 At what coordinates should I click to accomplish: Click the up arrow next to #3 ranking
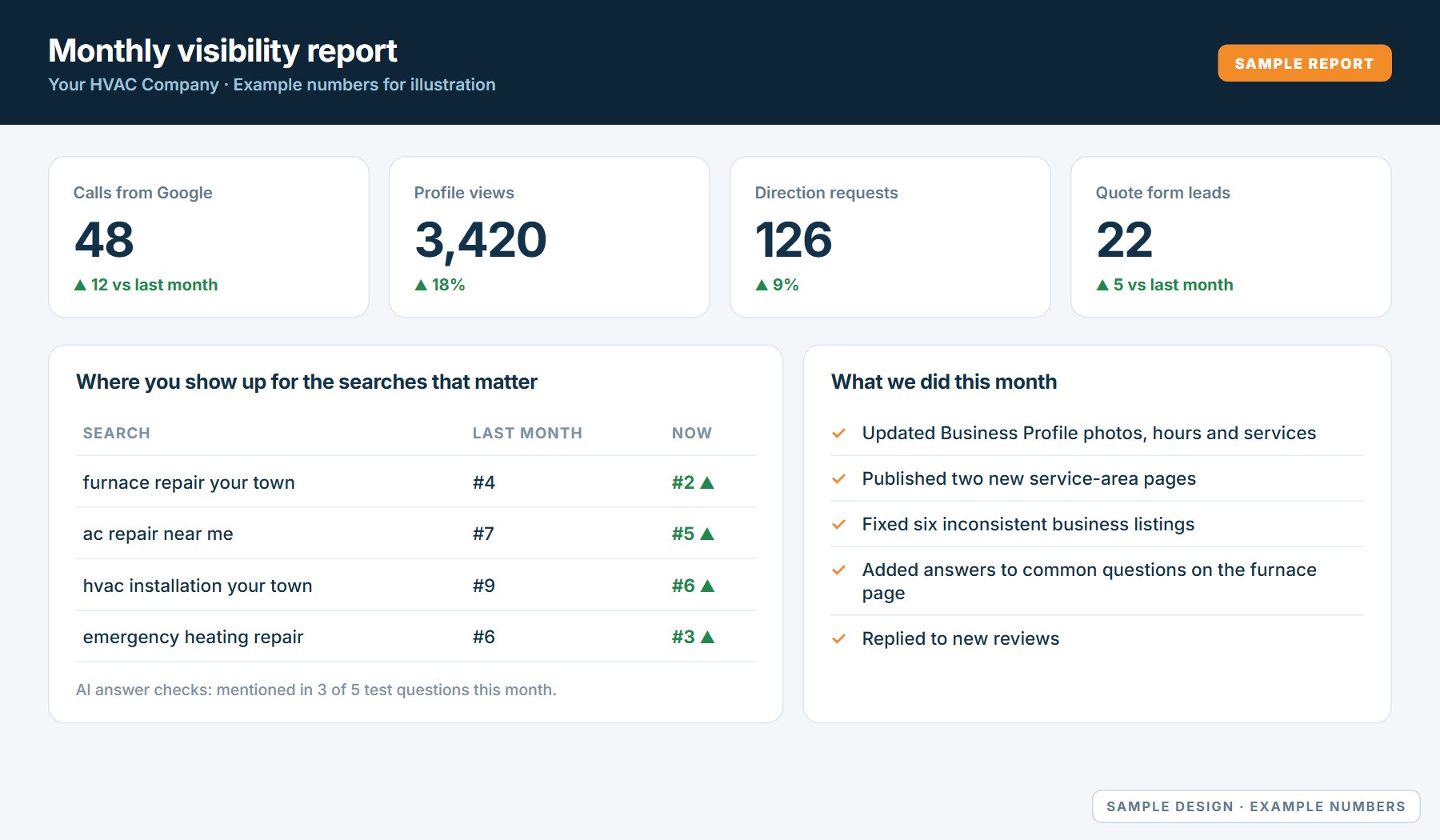click(x=707, y=637)
